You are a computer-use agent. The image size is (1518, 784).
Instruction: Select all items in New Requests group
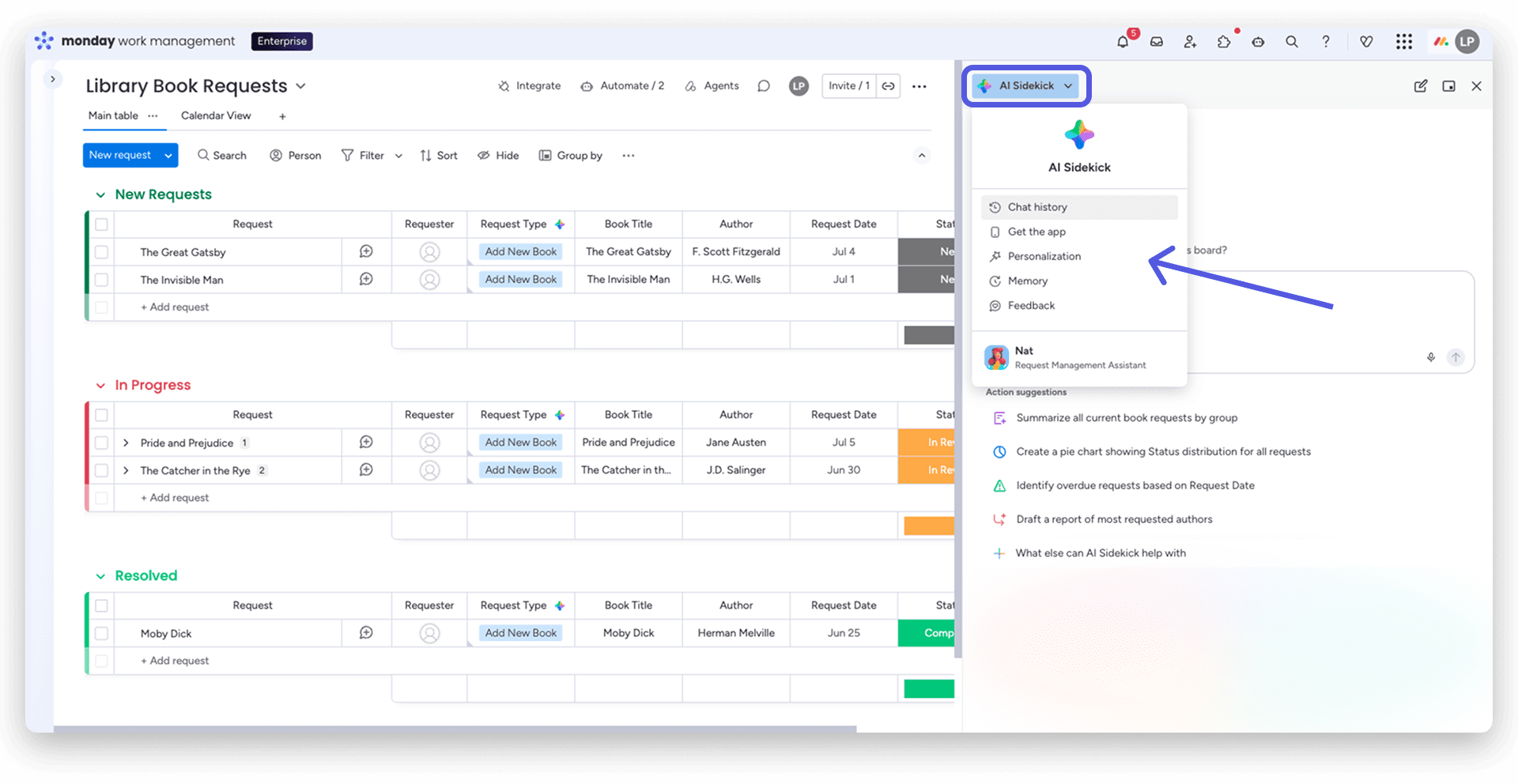point(101,224)
